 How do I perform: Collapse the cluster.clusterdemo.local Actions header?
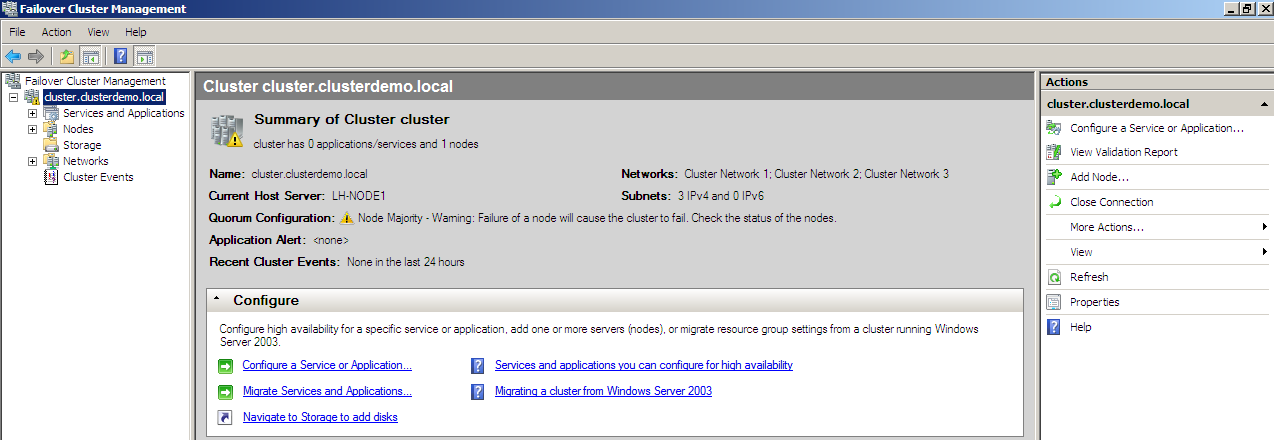(1264, 104)
